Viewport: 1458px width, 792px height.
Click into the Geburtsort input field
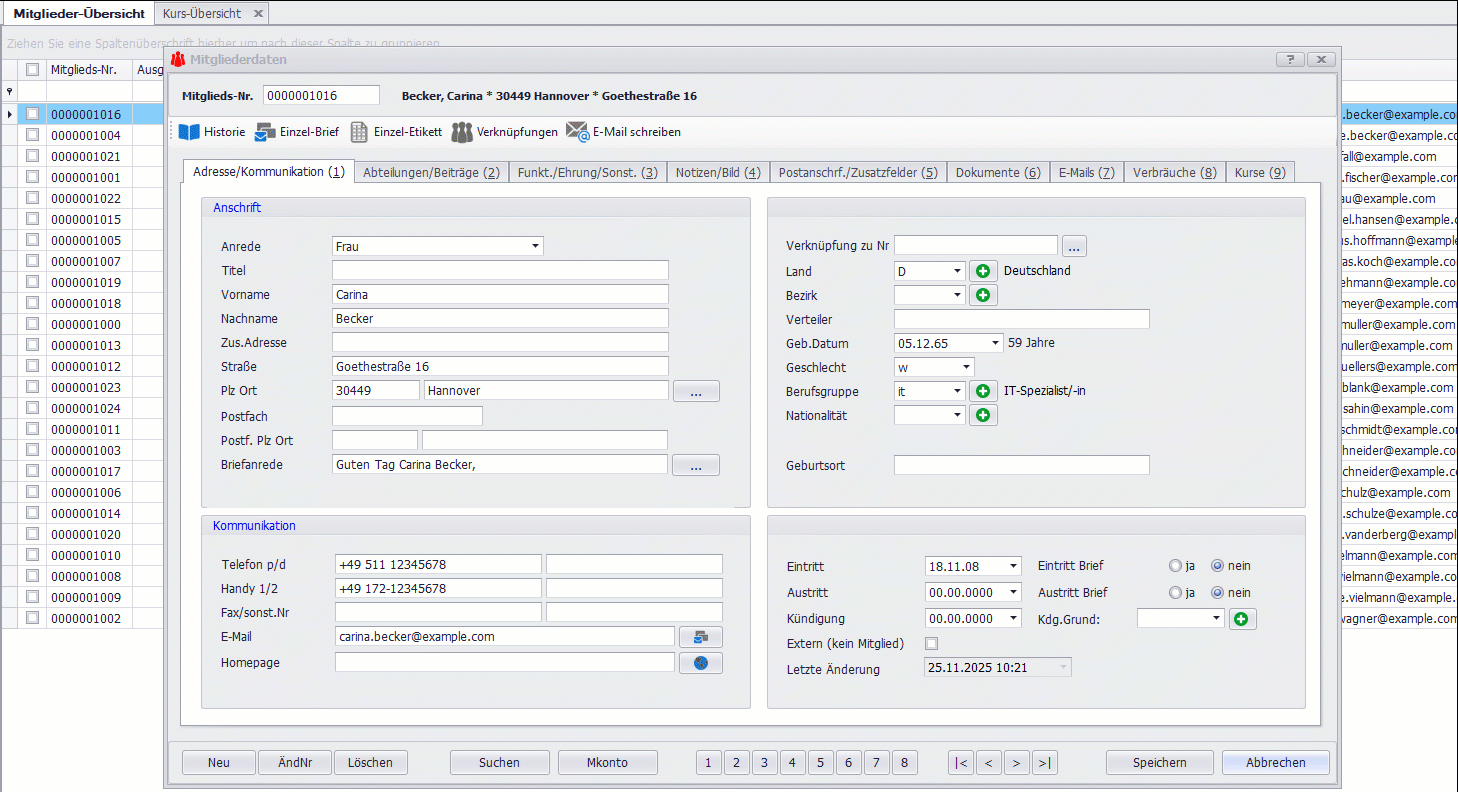coord(1021,466)
